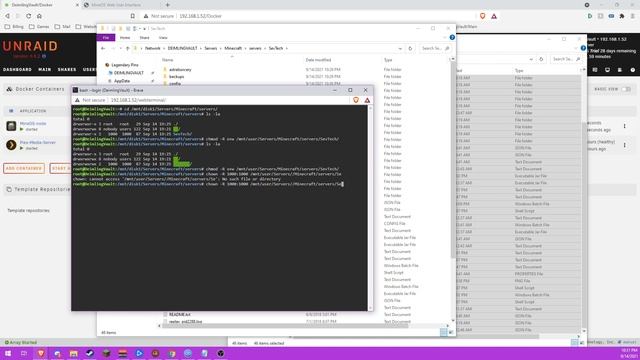This screenshot has height=360, width=640.
Task: Open the Unraid Dashboard menu
Action: (x=17, y=69)
